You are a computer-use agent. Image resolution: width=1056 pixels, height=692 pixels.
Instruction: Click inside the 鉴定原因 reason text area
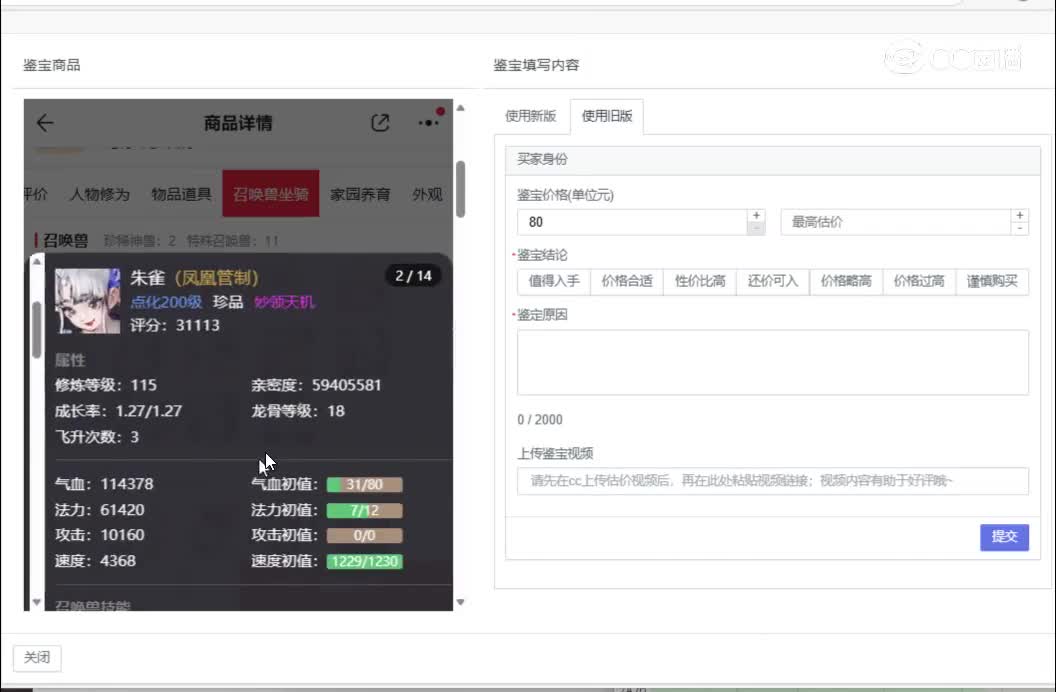pyautogui.click(x=772, y=360)
